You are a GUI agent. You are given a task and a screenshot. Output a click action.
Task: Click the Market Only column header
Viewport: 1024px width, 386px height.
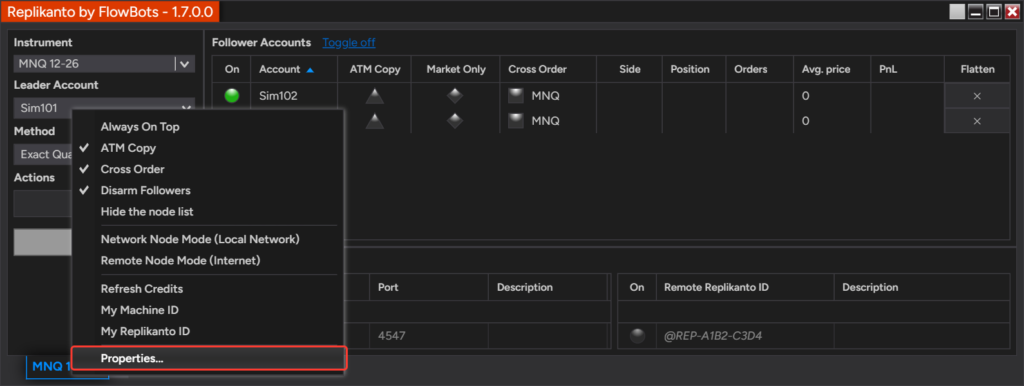[x=456, y=69]
